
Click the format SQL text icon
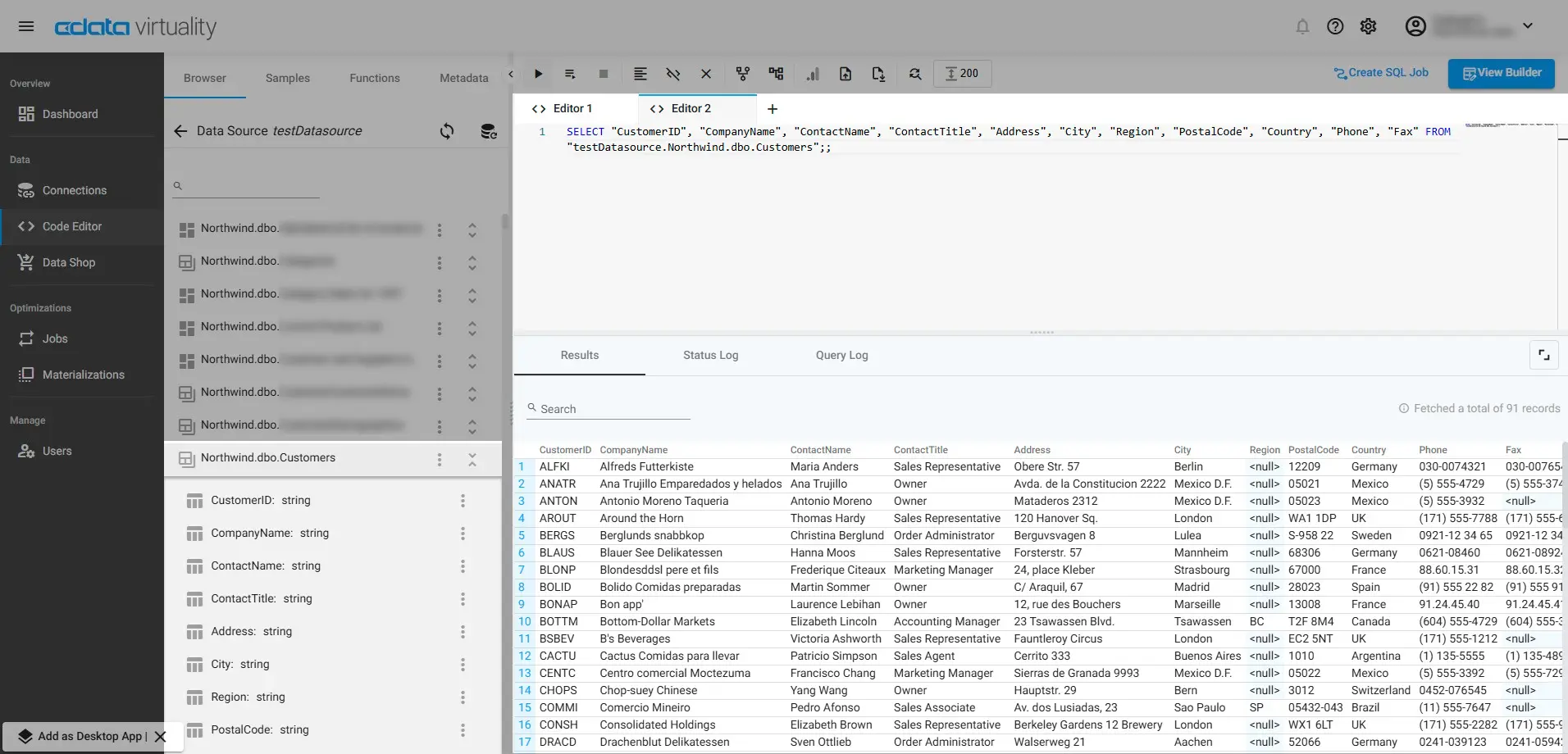click(640, 74)
